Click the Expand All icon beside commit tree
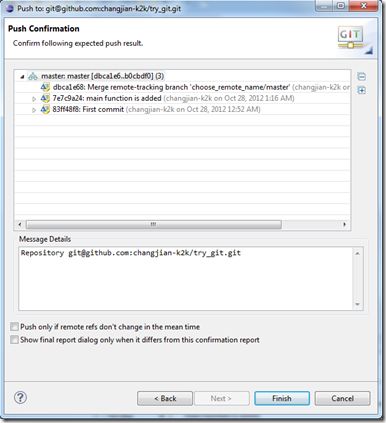Image resolution: width=386 pixels, height=423 pixels. pos(361,90)
